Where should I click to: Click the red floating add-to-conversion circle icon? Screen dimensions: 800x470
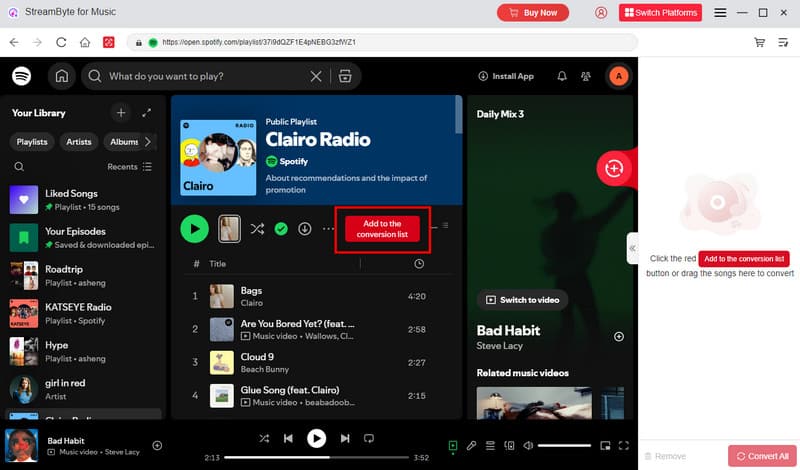pyautogui.click(x=614, y=168)
